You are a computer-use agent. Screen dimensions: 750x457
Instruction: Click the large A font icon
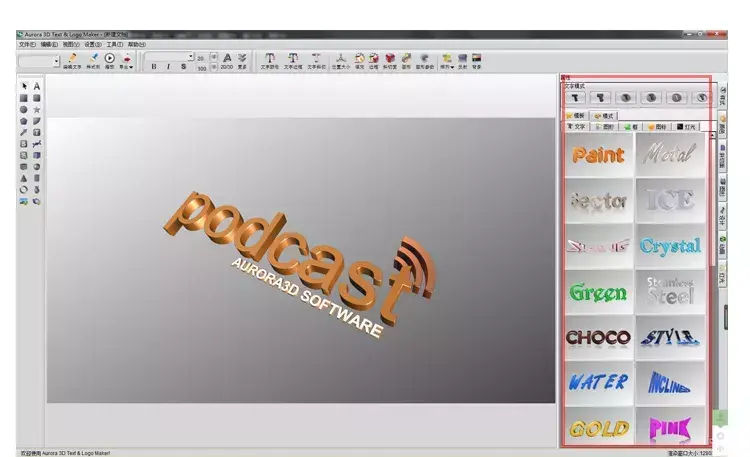(227, 58)
